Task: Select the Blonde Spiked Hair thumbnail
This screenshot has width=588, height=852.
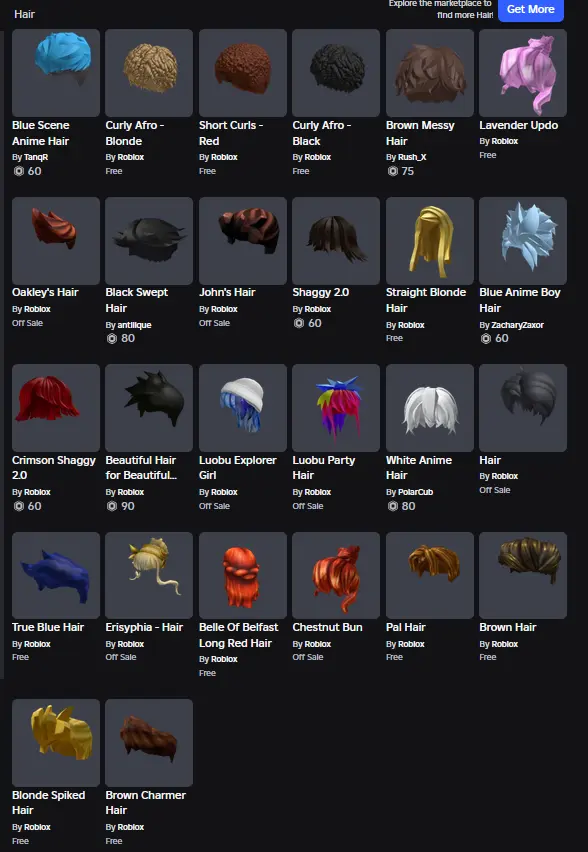Action: (56, 743)
